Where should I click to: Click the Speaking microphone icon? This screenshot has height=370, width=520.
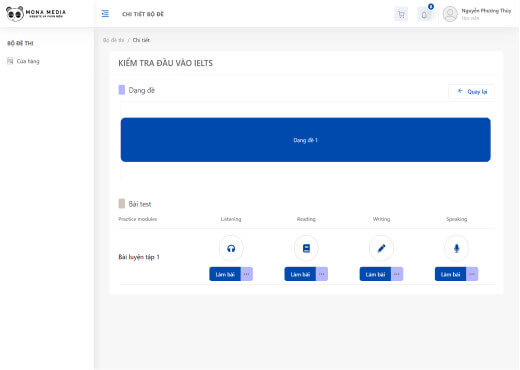(x=457, y=248)
